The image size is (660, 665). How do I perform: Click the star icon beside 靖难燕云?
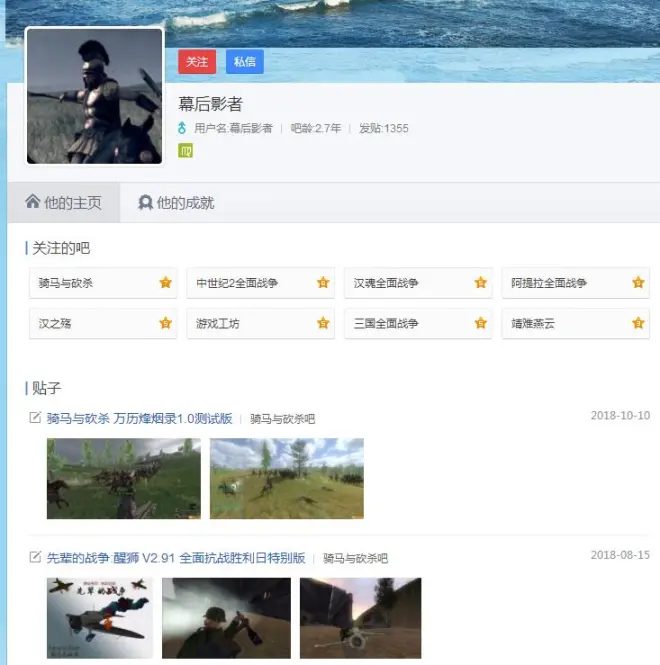click(x=638, y=323)
